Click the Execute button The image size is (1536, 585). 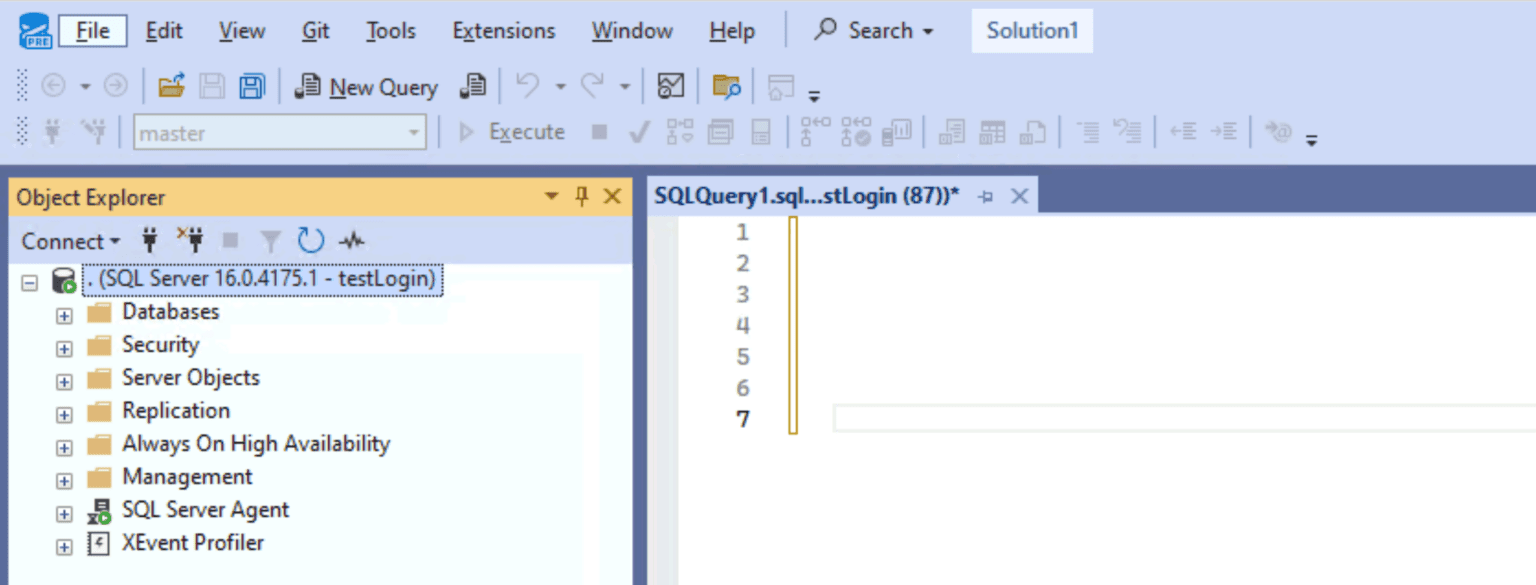(510, 132)
